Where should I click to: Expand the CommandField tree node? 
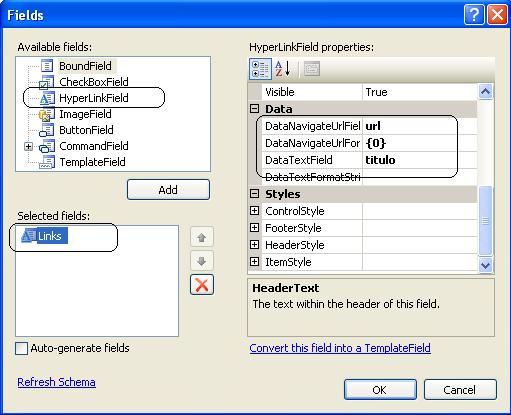coord(28,146)
